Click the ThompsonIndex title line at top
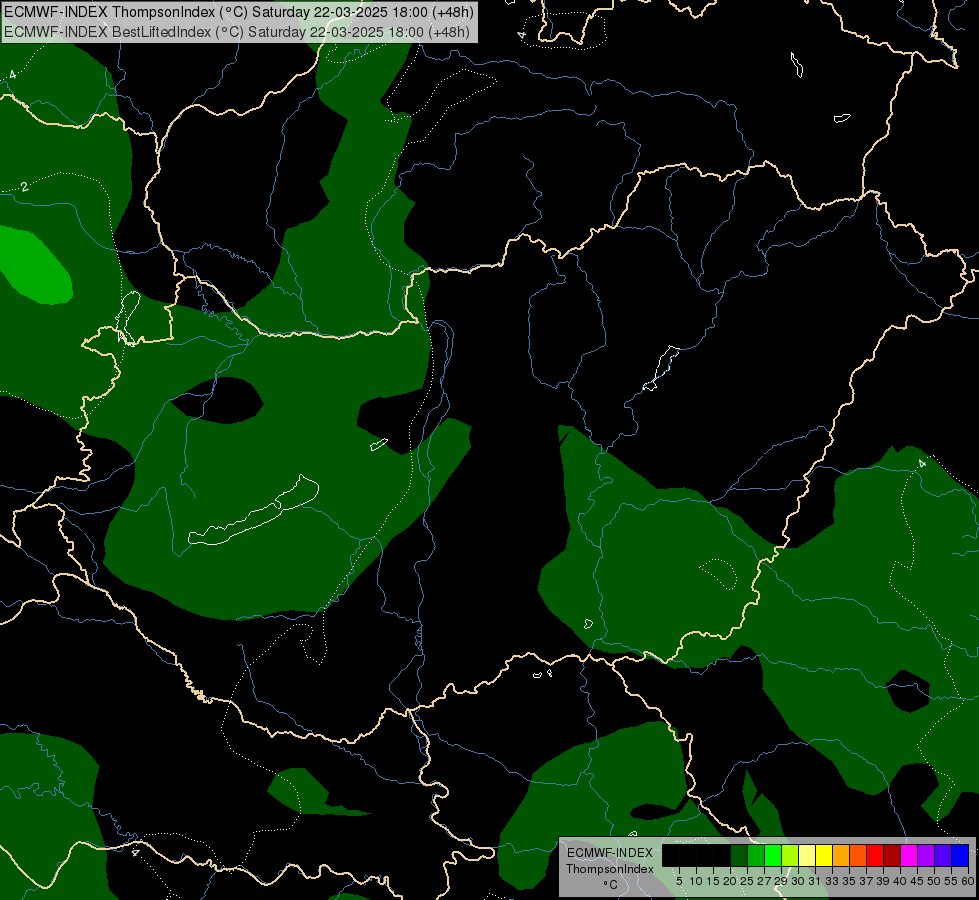This screenshot has width=979, height=900. tap(239, 12)
